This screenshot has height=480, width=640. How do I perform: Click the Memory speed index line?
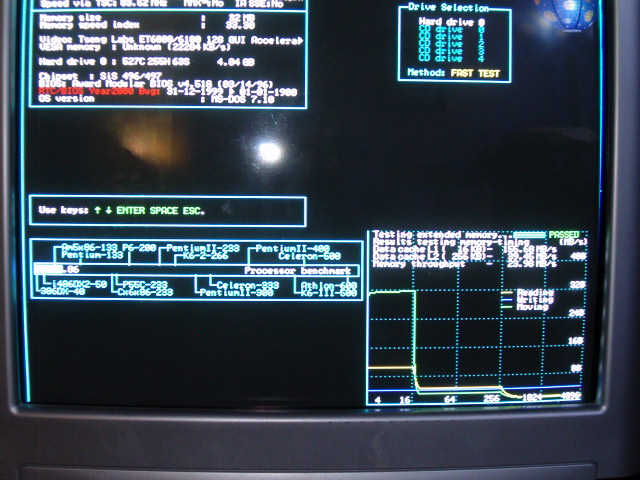pyautogui.click(x=147, y=25)
